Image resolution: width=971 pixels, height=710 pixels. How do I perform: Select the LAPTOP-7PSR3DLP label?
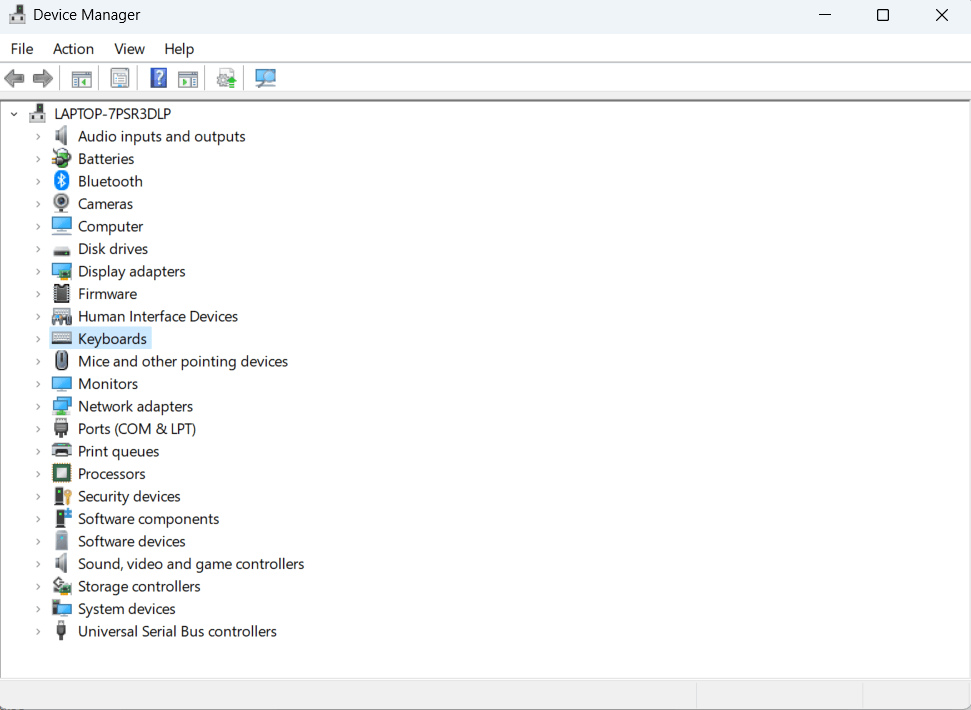pyautogui.click(x=113, y=114)
